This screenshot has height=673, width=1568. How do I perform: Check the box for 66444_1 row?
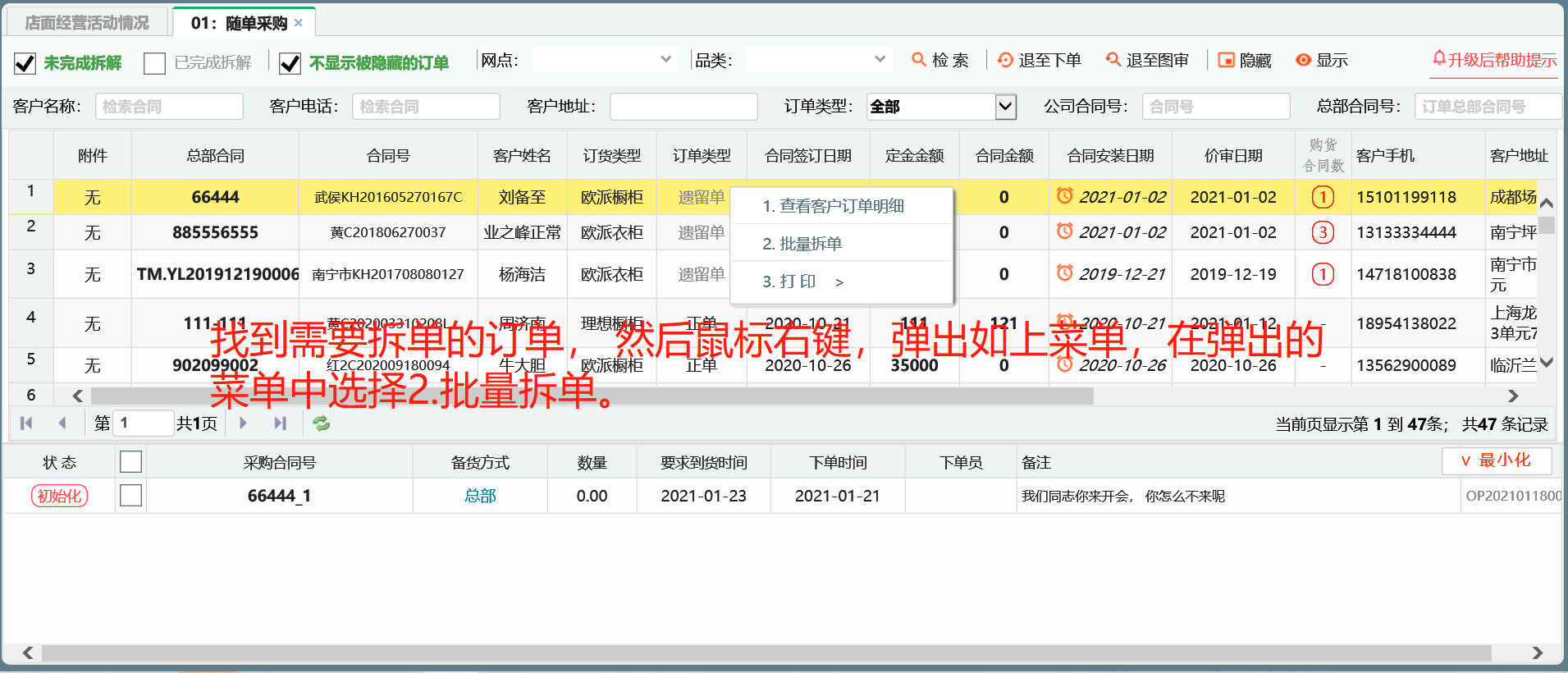click(x=130, y=496)
